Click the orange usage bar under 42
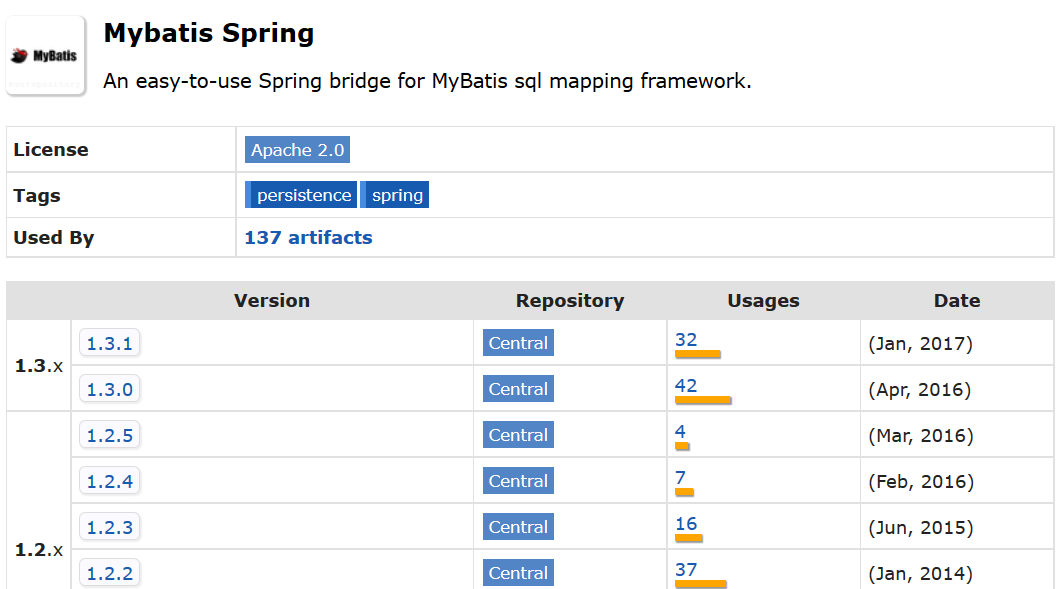Image resolution: width=1064 pixels, height=589 pixels. point(703,400)
